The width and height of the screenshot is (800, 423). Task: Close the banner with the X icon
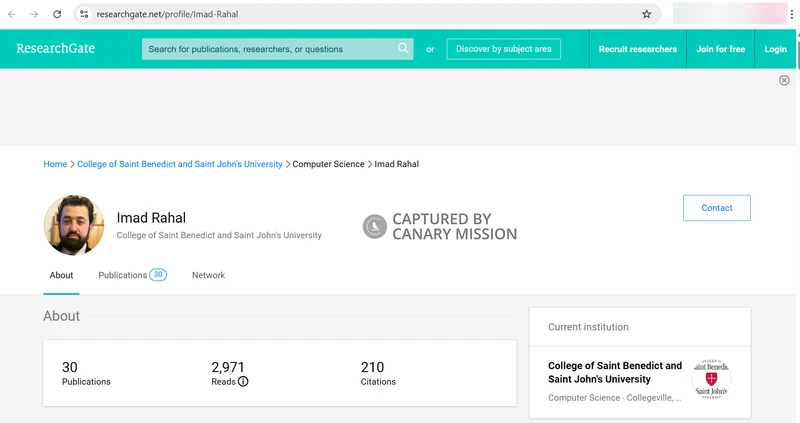[x=784, y=80]
